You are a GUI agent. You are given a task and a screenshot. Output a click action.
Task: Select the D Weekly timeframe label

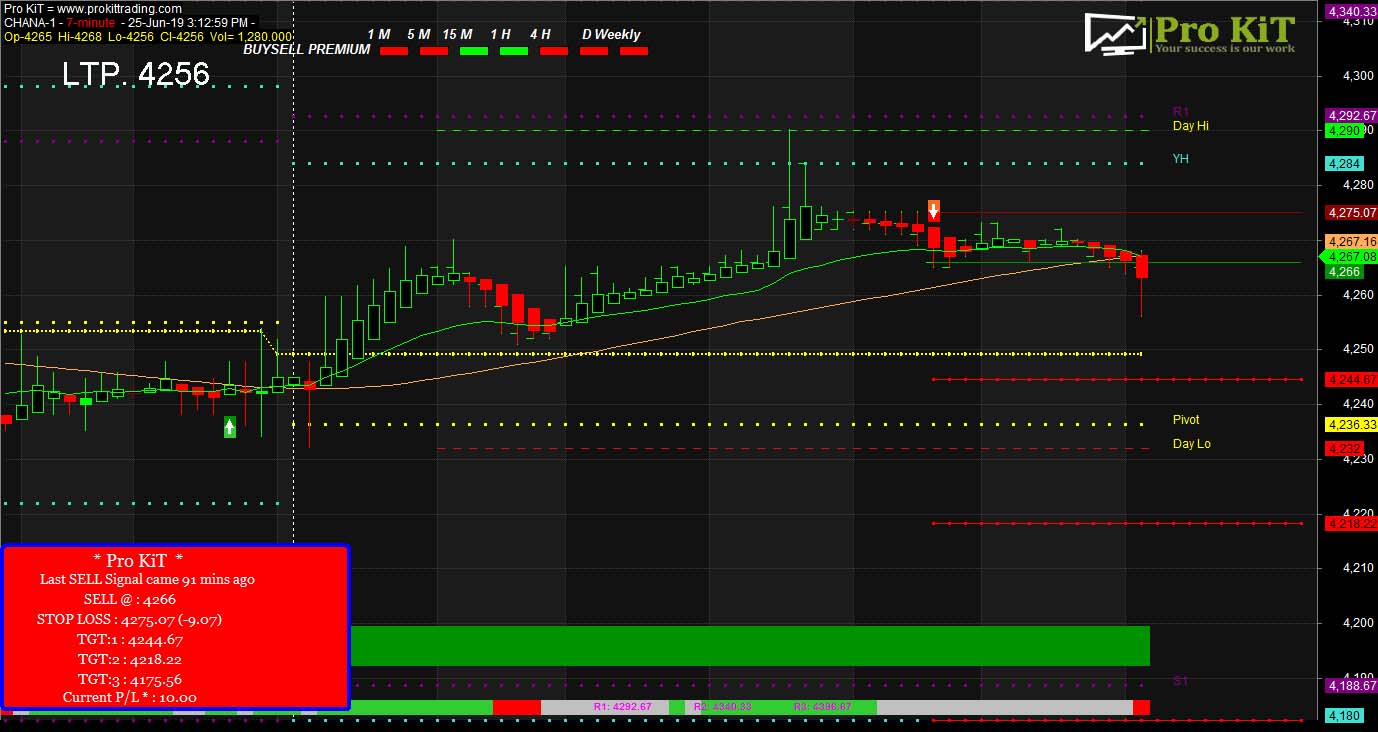pos(611,34)
